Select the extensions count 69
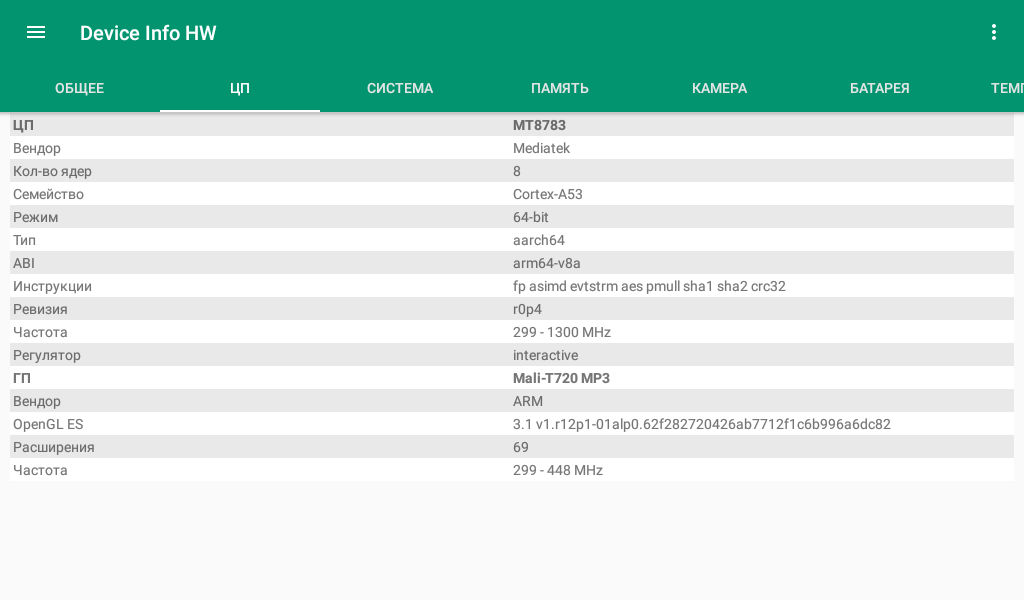Screen dimensions: 1024x600 pyautogui.click(x=520, y=447)
